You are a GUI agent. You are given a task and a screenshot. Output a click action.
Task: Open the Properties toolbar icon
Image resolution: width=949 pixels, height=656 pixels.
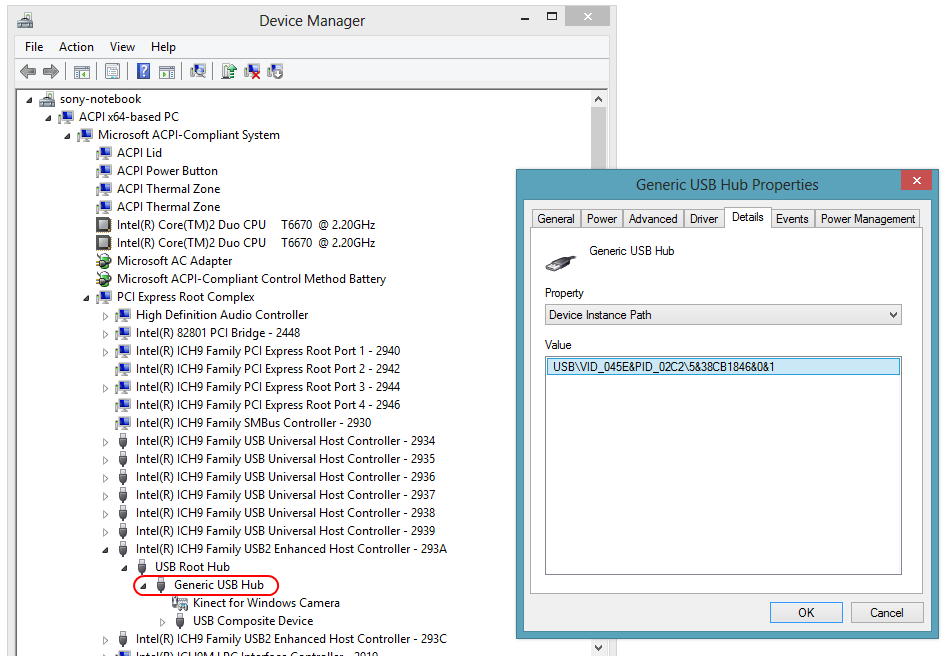click(x=113, y=71)
